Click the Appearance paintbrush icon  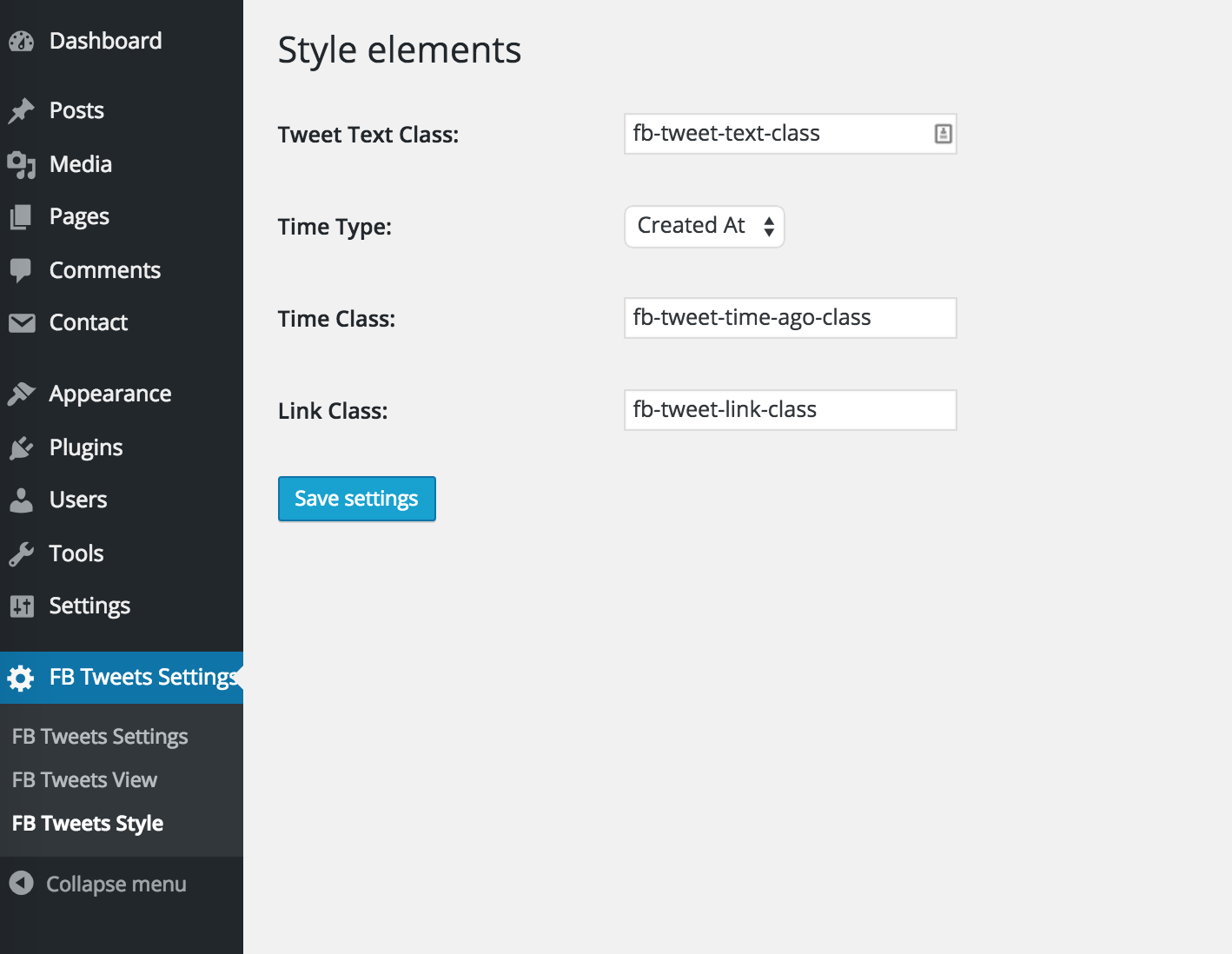tap(21, 394)
